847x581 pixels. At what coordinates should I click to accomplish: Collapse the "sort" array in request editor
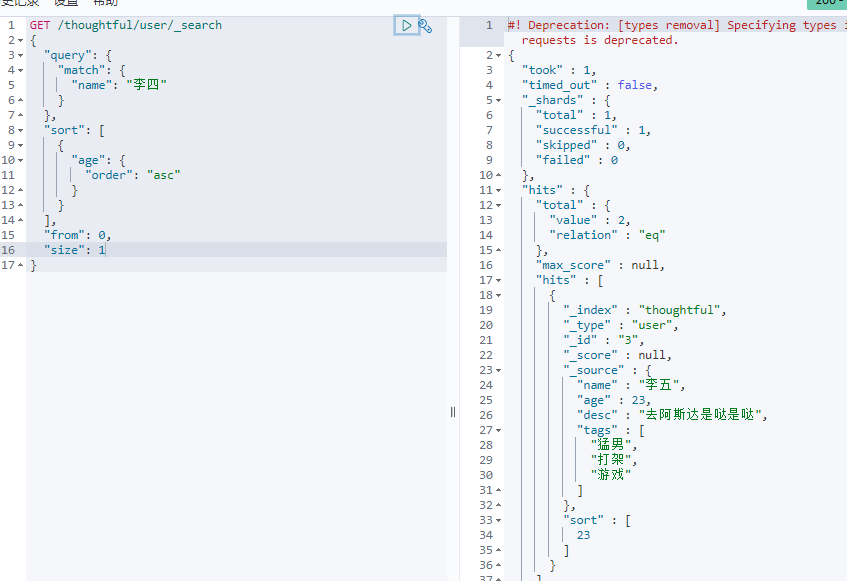(21, 130)
